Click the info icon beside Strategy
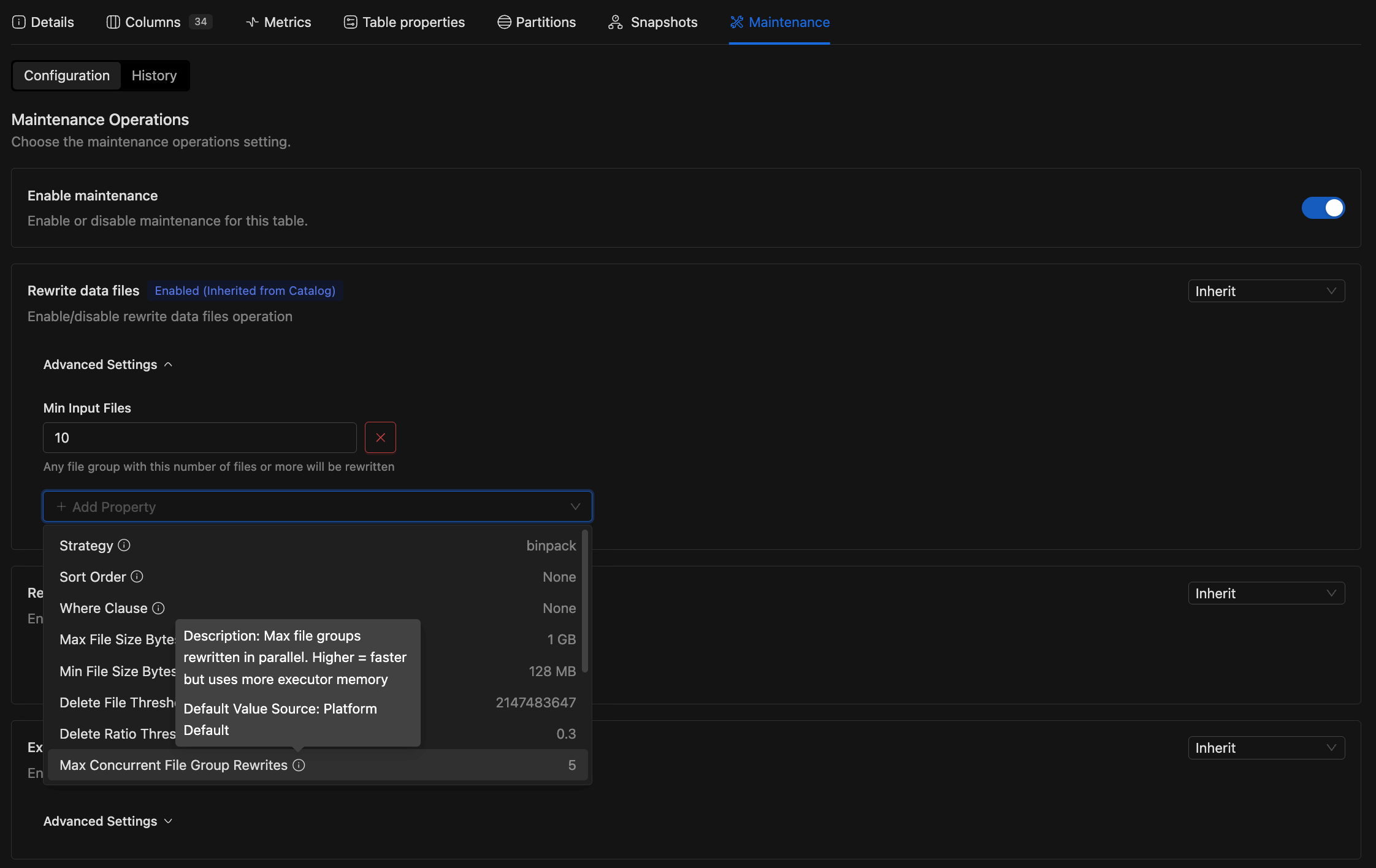Screen dimensions: 1376x868 124,545
